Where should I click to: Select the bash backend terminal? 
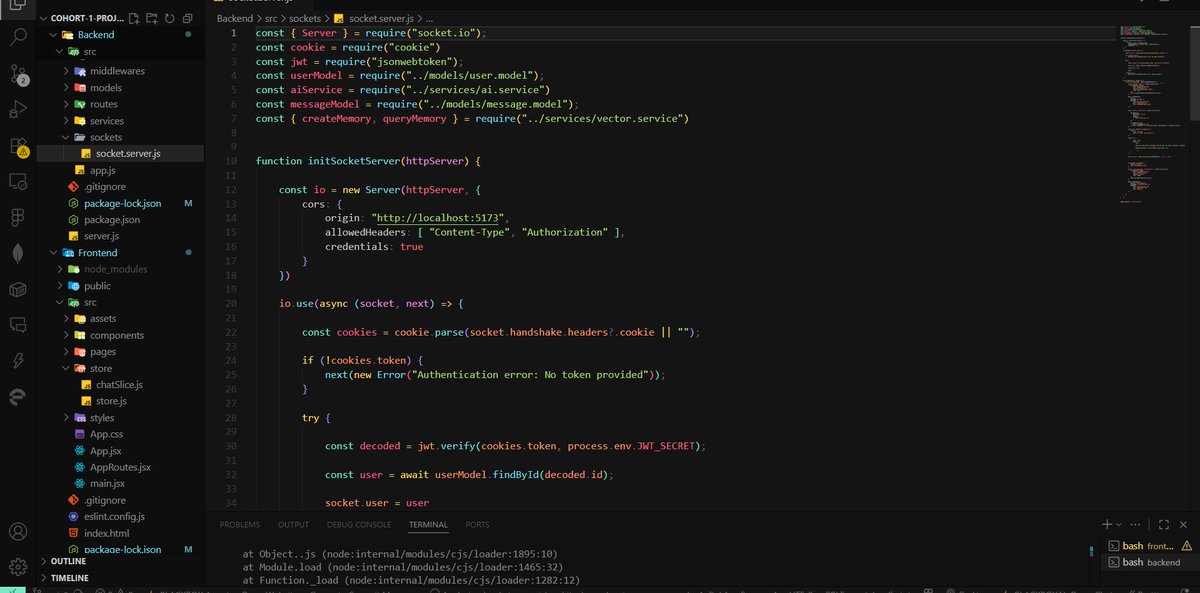click(x=1150, y=562)
